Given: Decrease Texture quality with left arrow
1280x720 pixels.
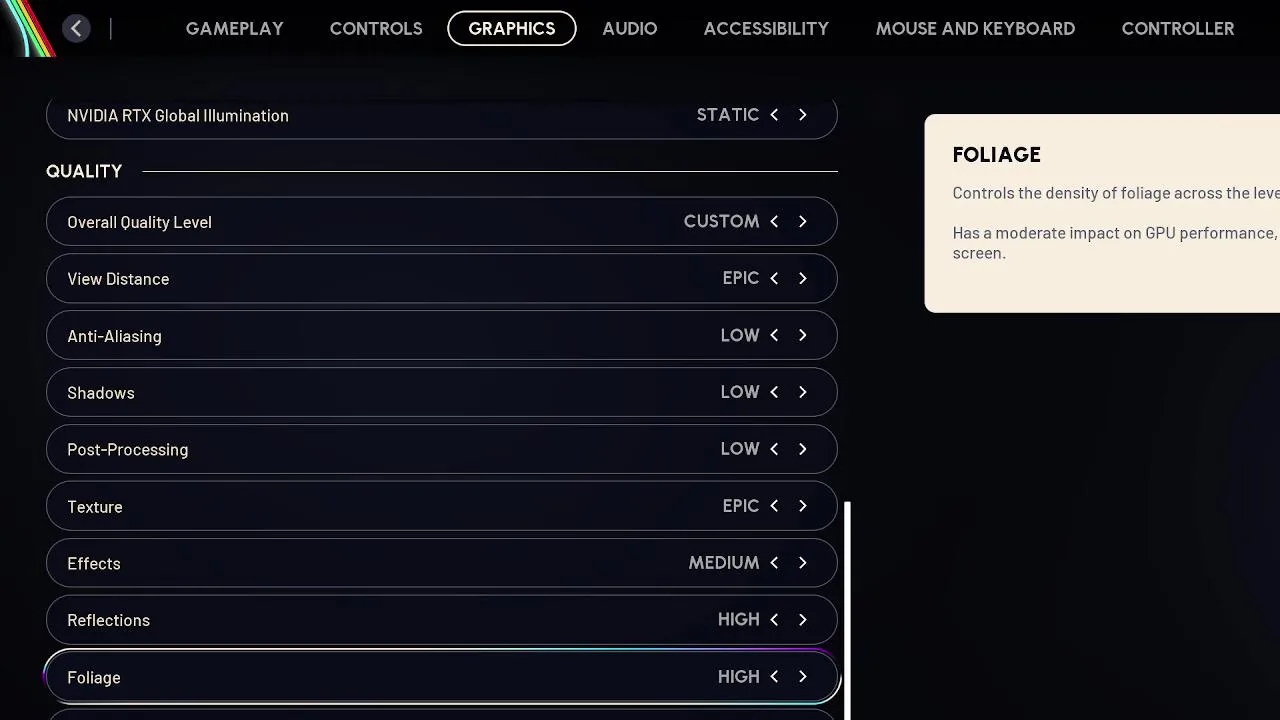Looking at the screenshot, I should coord(774,506).
